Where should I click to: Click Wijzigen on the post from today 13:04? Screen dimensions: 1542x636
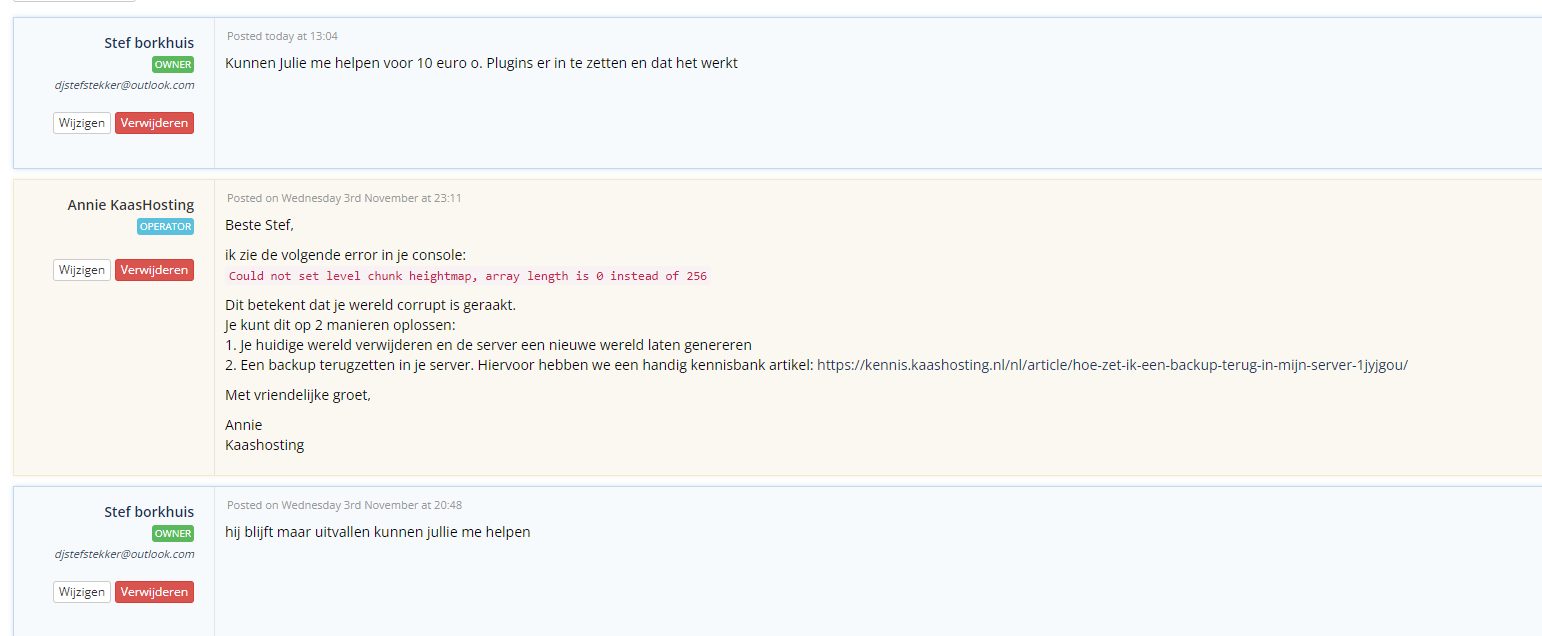click(x=82, y=123)
